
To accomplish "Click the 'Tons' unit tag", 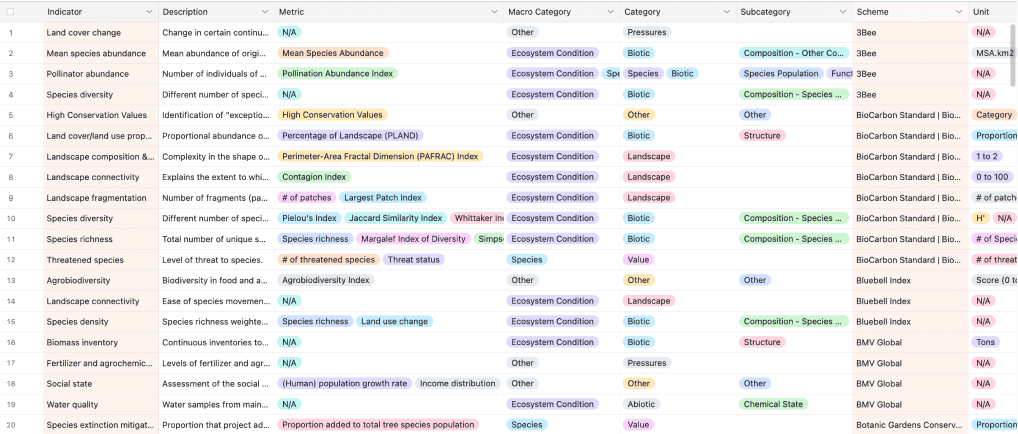I will [985, 342].
